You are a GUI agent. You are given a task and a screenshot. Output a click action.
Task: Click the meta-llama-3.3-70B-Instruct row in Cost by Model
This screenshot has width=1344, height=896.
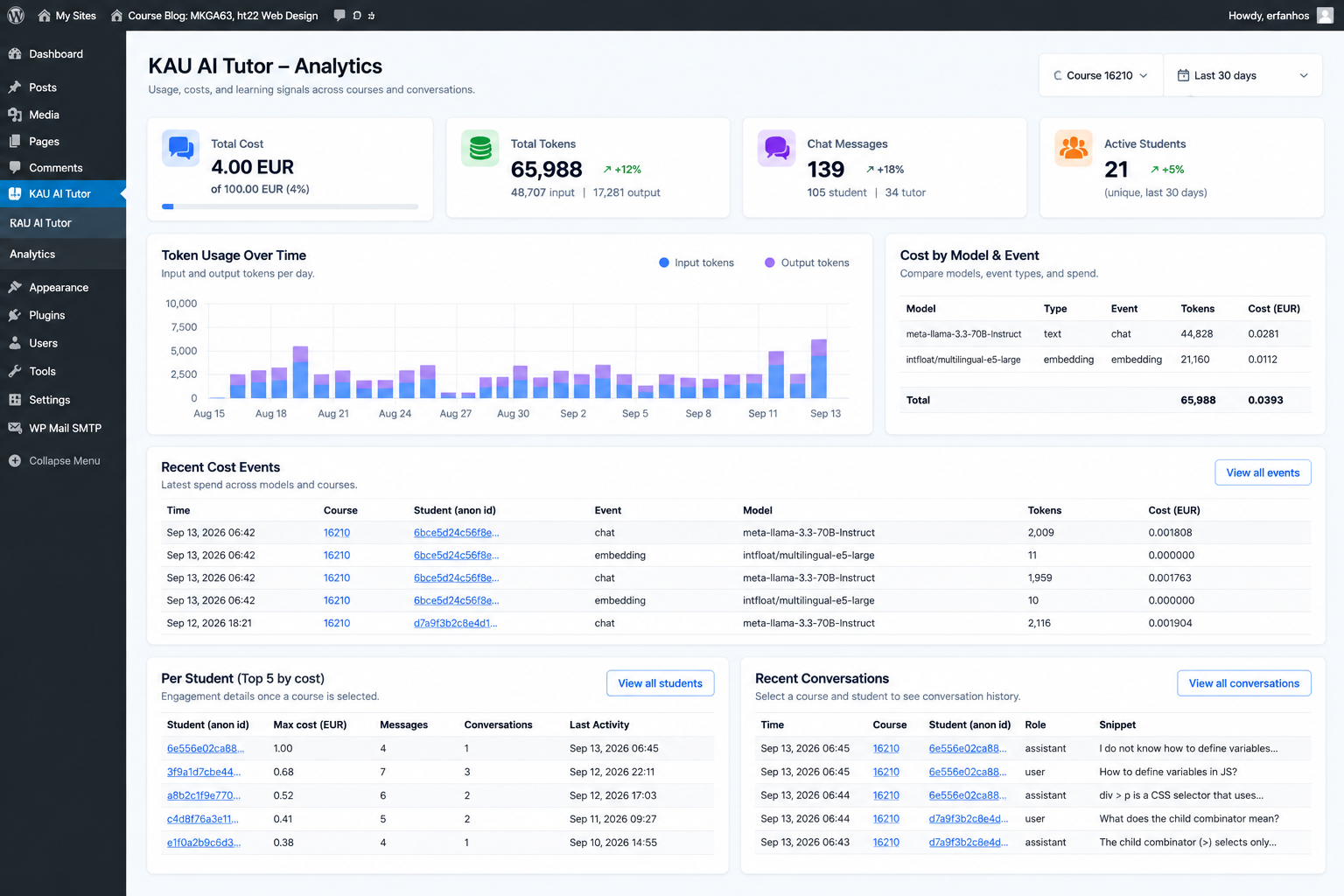1106,334
